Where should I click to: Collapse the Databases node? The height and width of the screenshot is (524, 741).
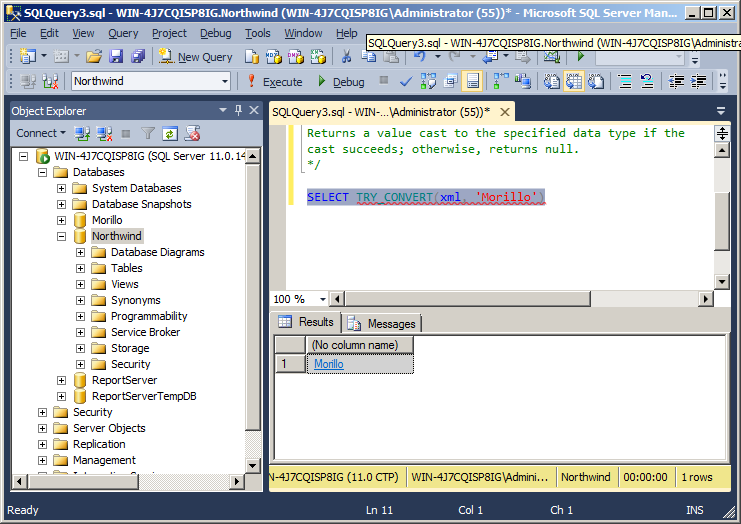point(43,172)
